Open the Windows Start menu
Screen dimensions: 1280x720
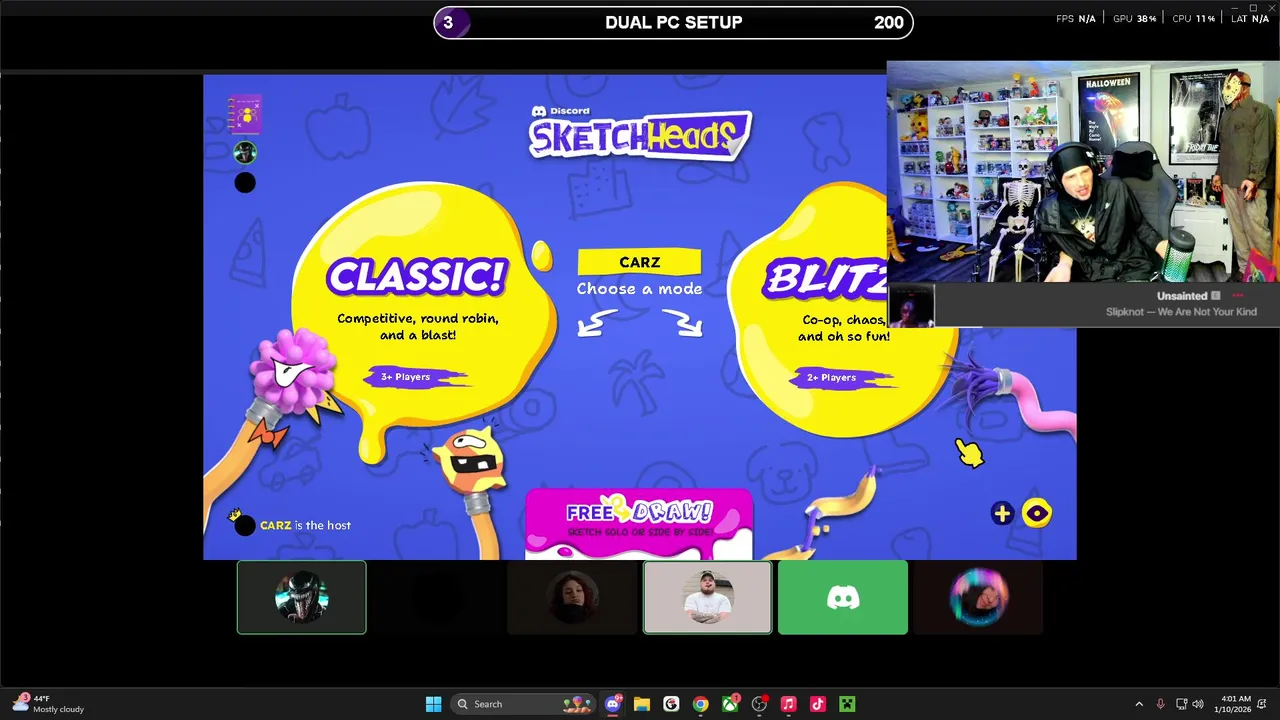[433, 704]
